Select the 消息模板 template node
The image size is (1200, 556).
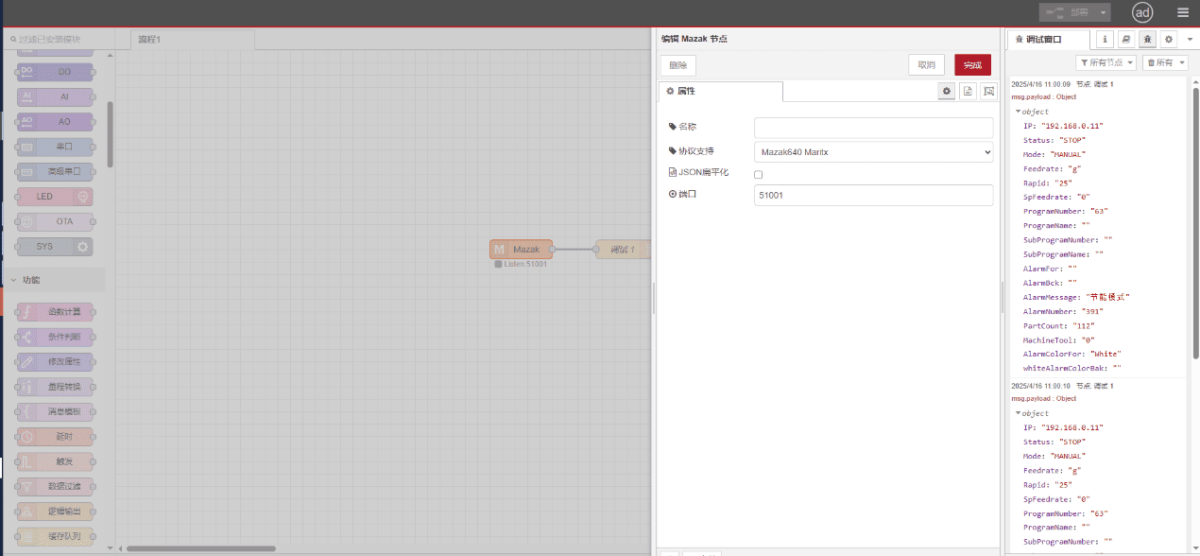click(55, 412)
